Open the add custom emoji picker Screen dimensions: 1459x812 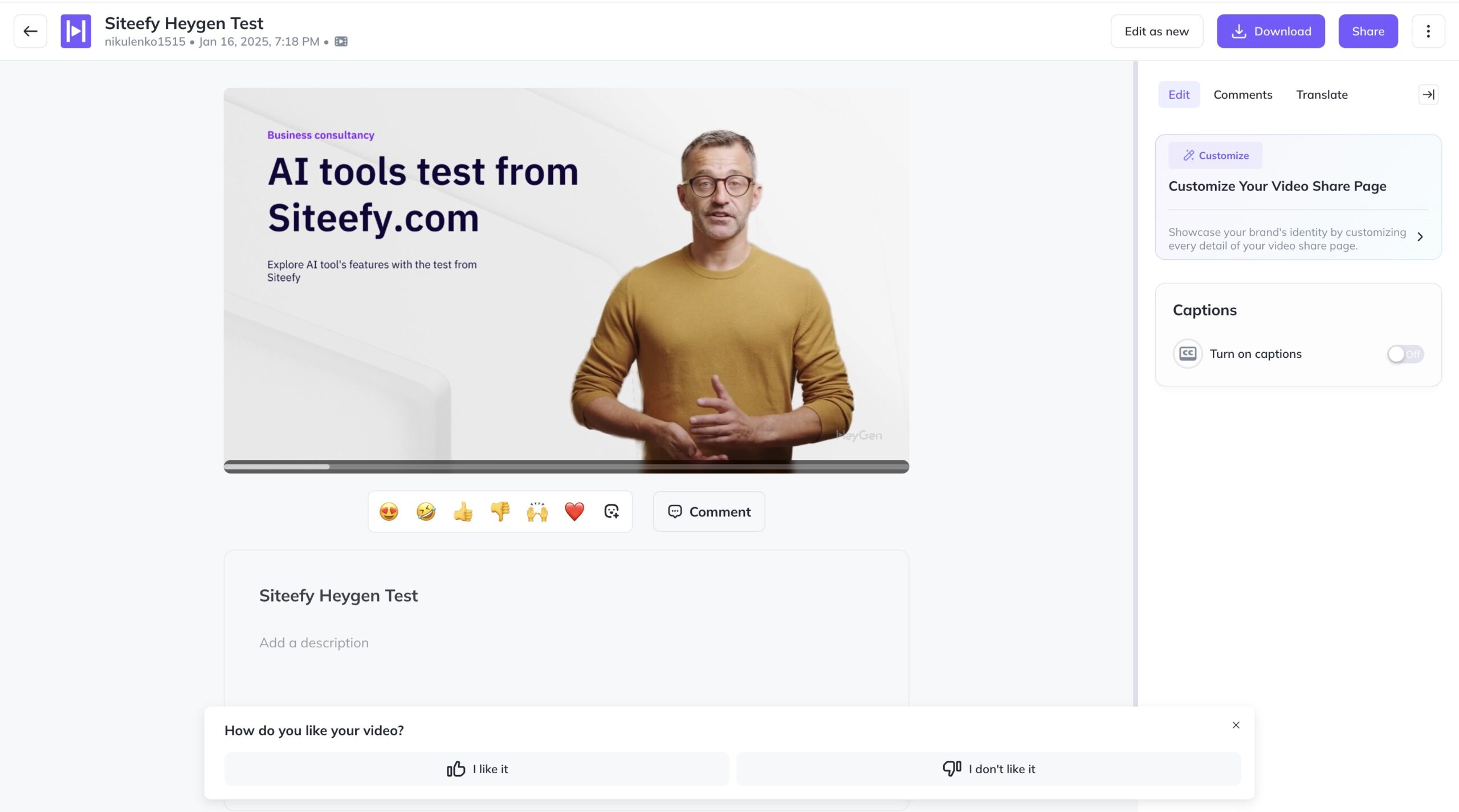click(x=611, y=512)
